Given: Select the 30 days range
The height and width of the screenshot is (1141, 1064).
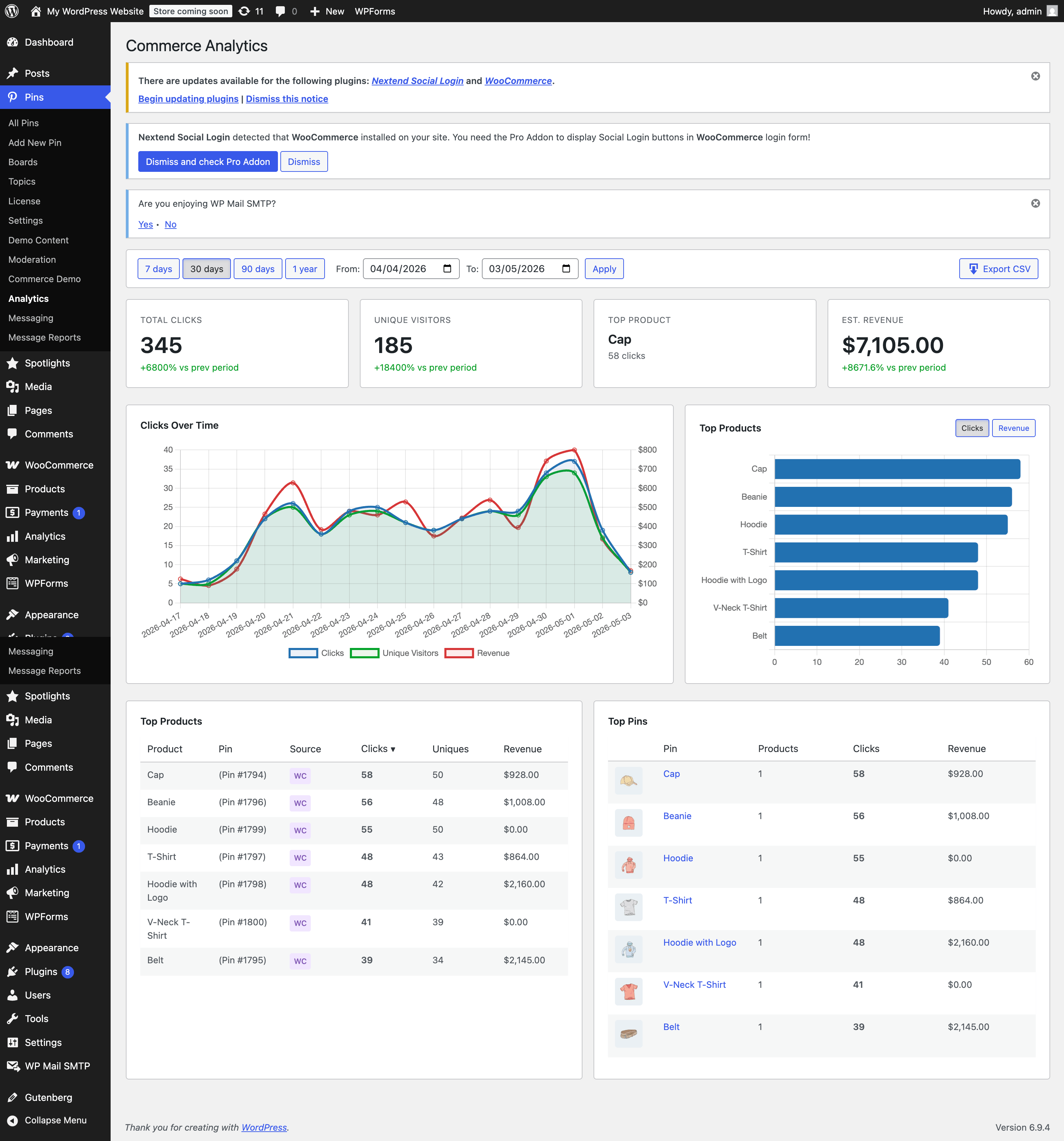Looking at the screenshot, I should coord(207,269).
